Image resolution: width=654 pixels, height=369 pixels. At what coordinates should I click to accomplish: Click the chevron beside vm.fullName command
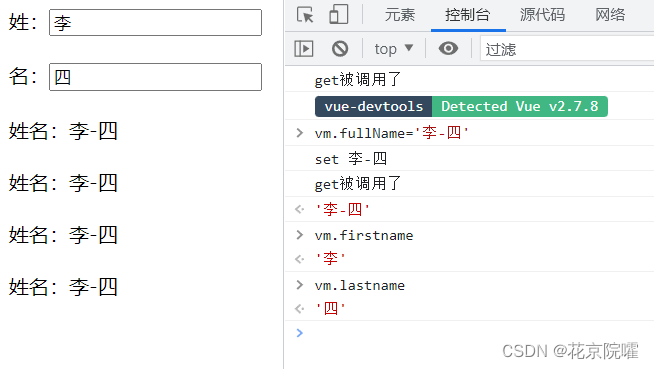(x=299, y=133)
